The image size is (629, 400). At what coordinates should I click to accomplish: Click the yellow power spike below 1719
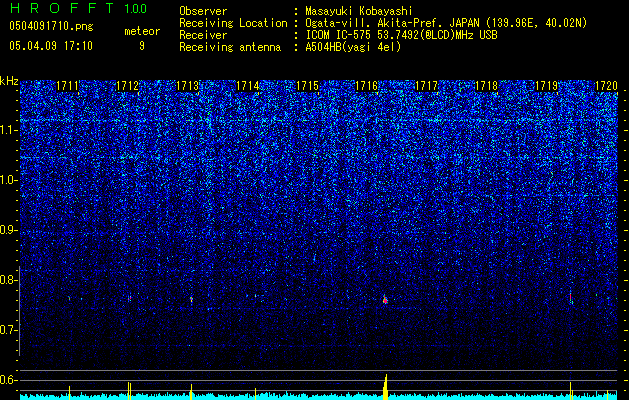[x=570, y=390]
